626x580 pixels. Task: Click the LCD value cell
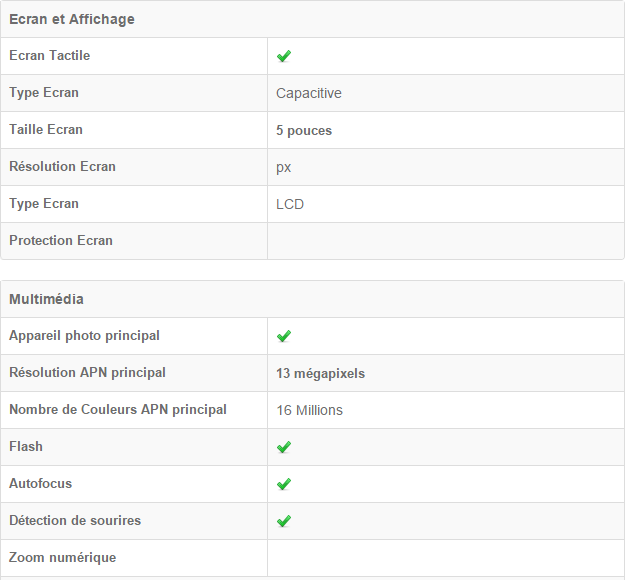(290, 204)
